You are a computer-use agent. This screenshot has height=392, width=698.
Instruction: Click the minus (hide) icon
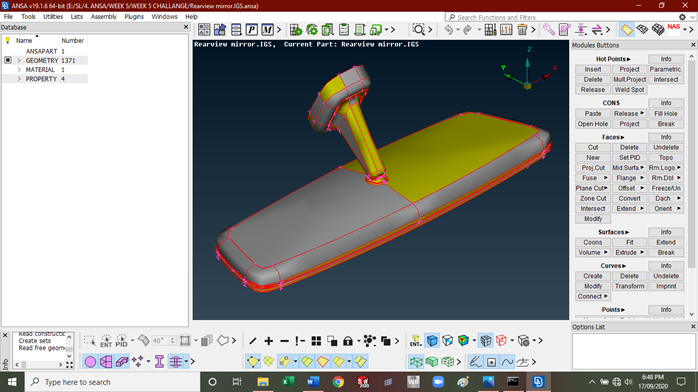[284, 341]
